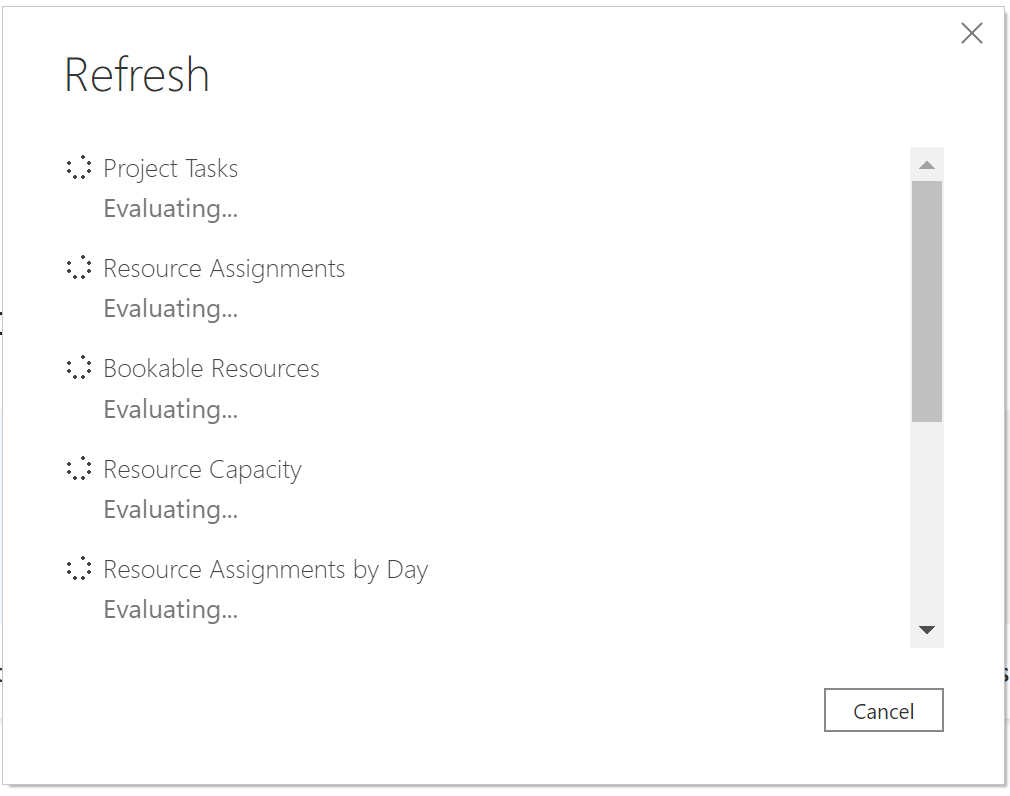Click the spinner icon beside Bookable Resources

coord(79,368)
